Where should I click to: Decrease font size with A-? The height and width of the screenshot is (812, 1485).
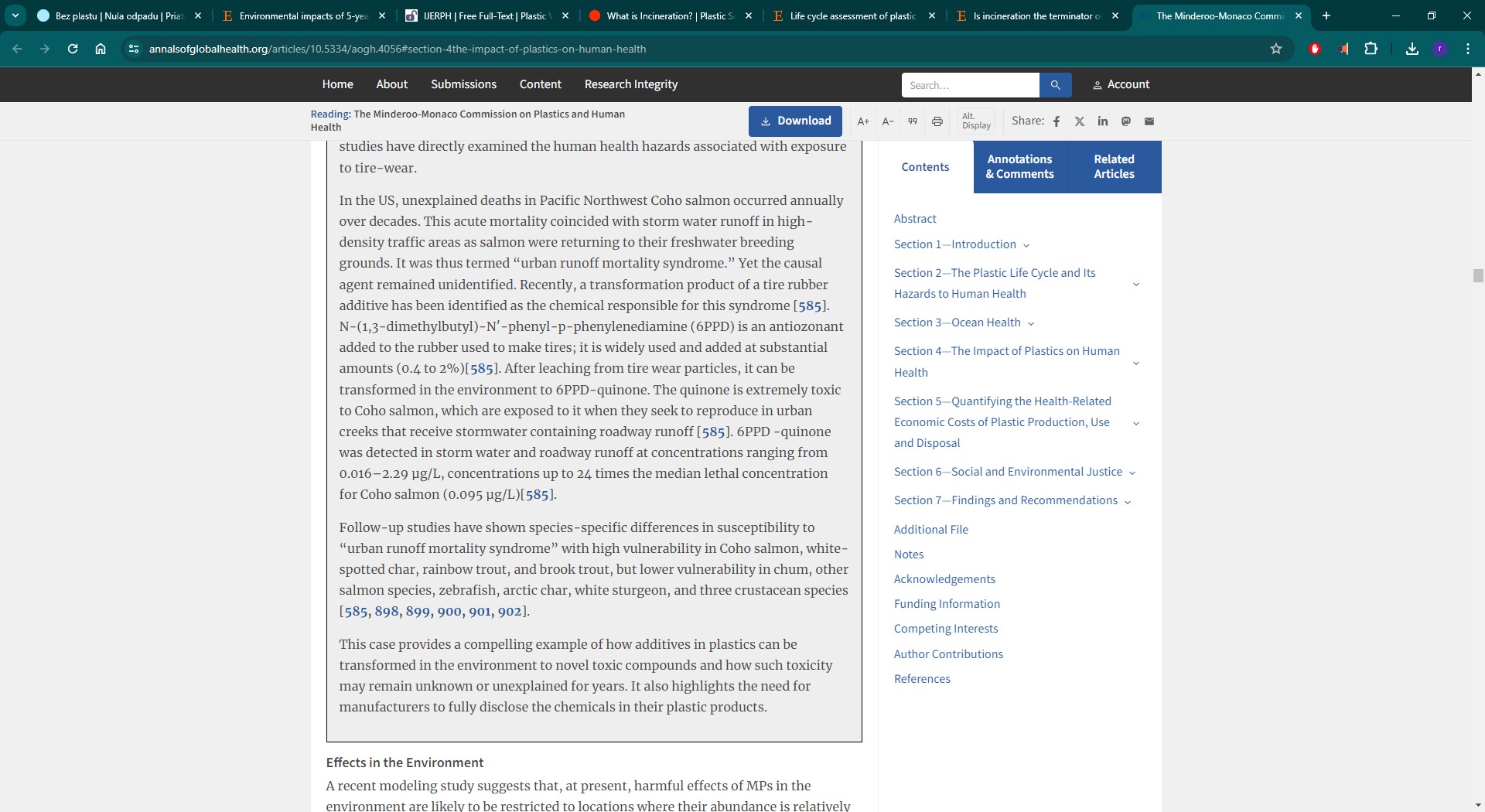(888, 121)
